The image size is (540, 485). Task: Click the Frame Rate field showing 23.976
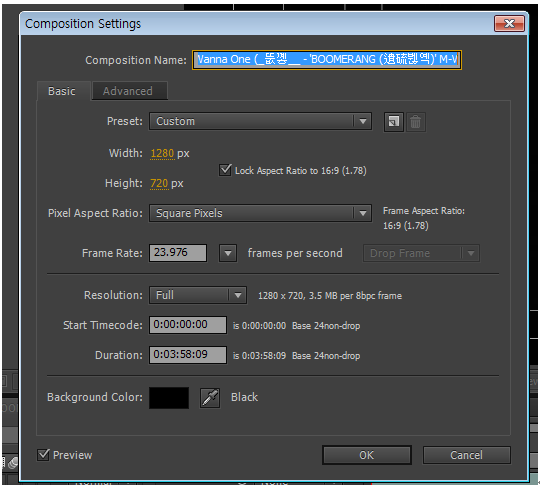click(x=178, y=253)
